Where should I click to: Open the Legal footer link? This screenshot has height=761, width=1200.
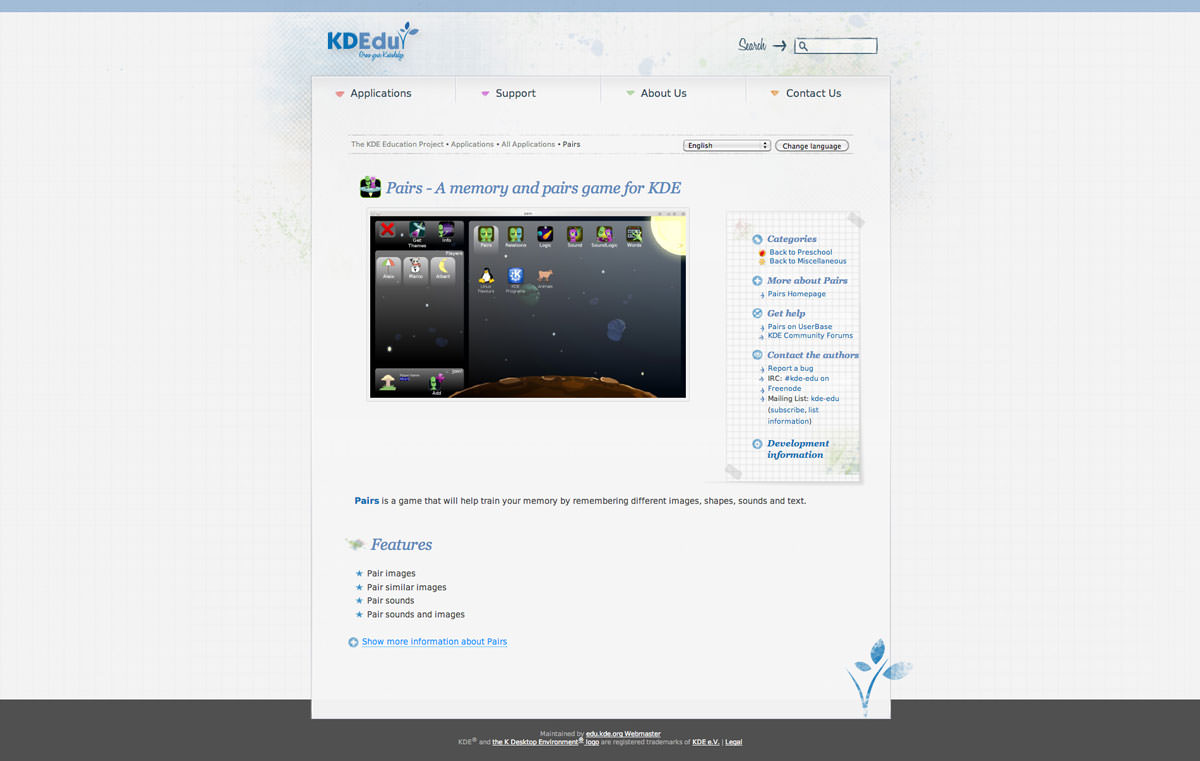click(734, 742)
